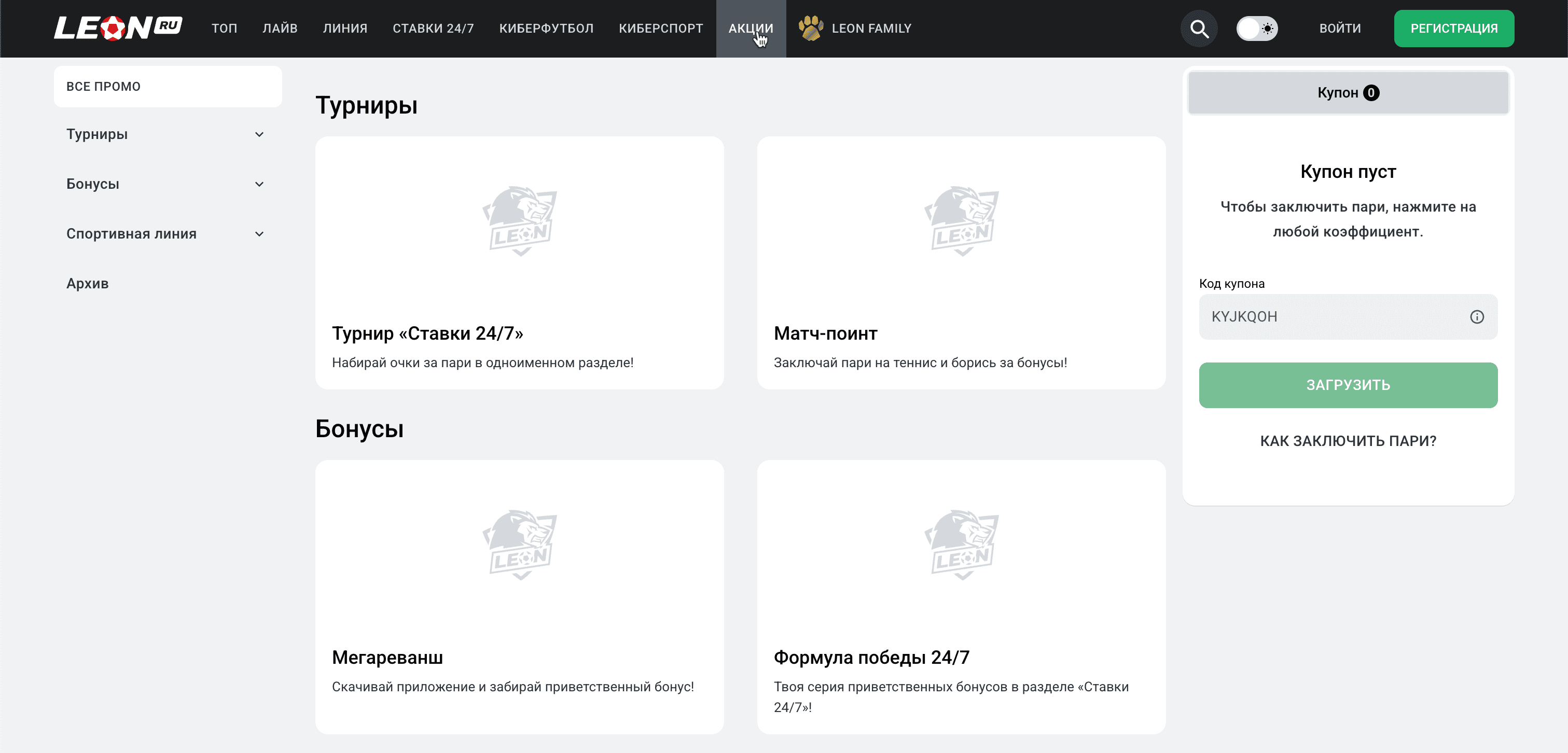Open the Матч-поинт card image
This screenshot has height=753, width=1568.
[x=961, y=221]
